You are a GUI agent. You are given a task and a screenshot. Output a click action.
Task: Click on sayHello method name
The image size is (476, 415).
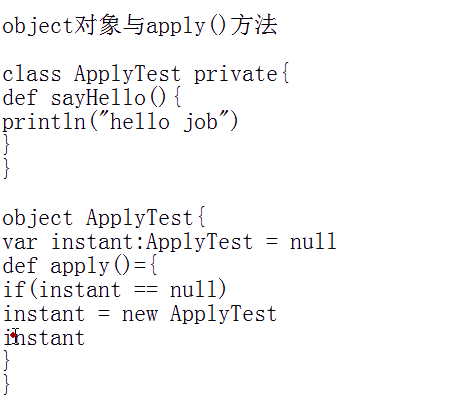click(98, 98)
